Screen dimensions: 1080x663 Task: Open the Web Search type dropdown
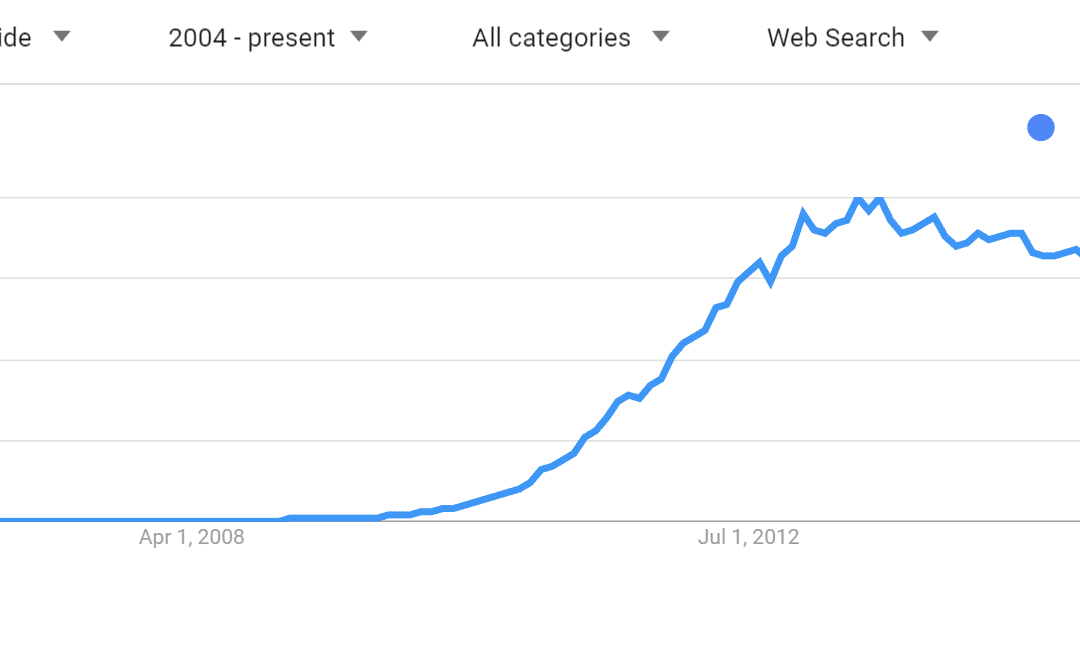tap(835, 38)
